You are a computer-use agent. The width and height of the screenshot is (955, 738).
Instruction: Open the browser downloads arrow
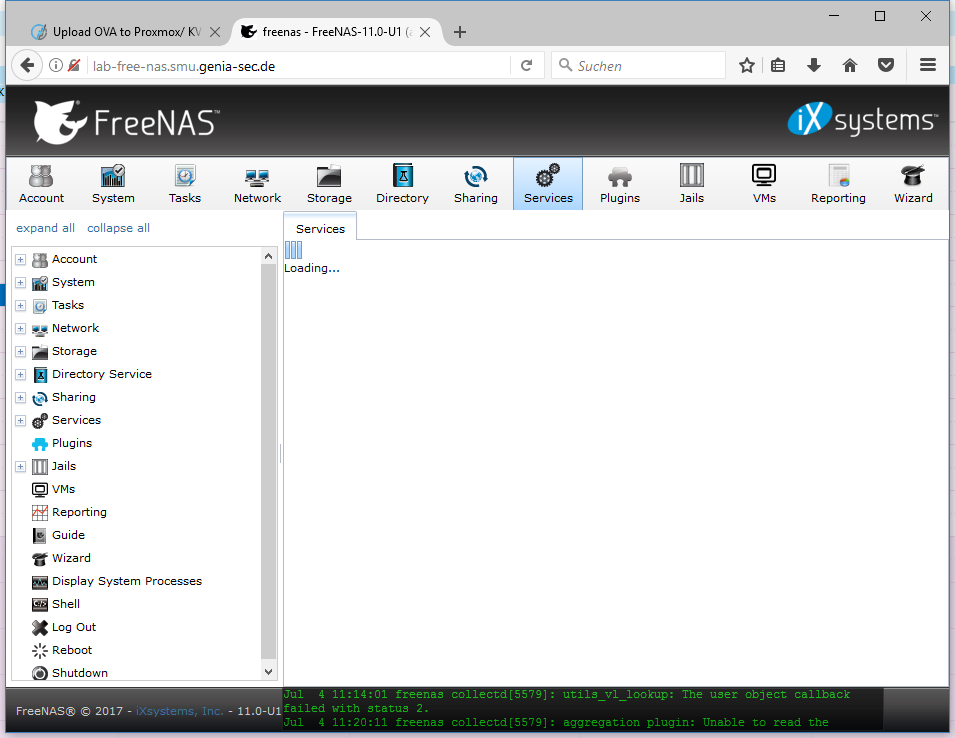814,65
